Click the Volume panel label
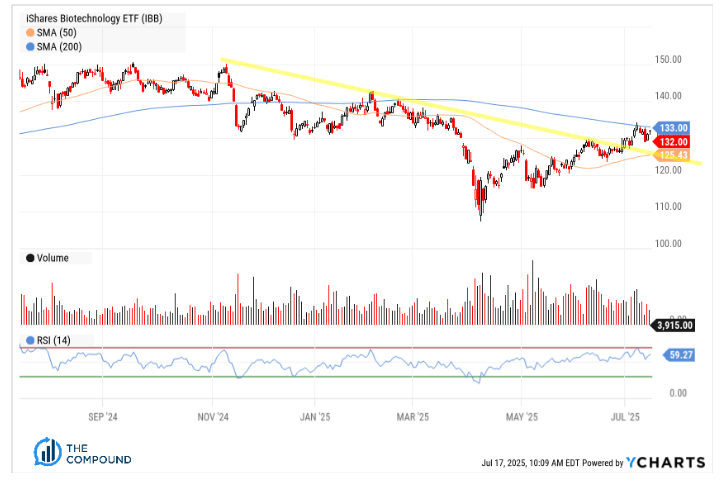The height and width of the screenshot is (488, 728). [53, 258]
